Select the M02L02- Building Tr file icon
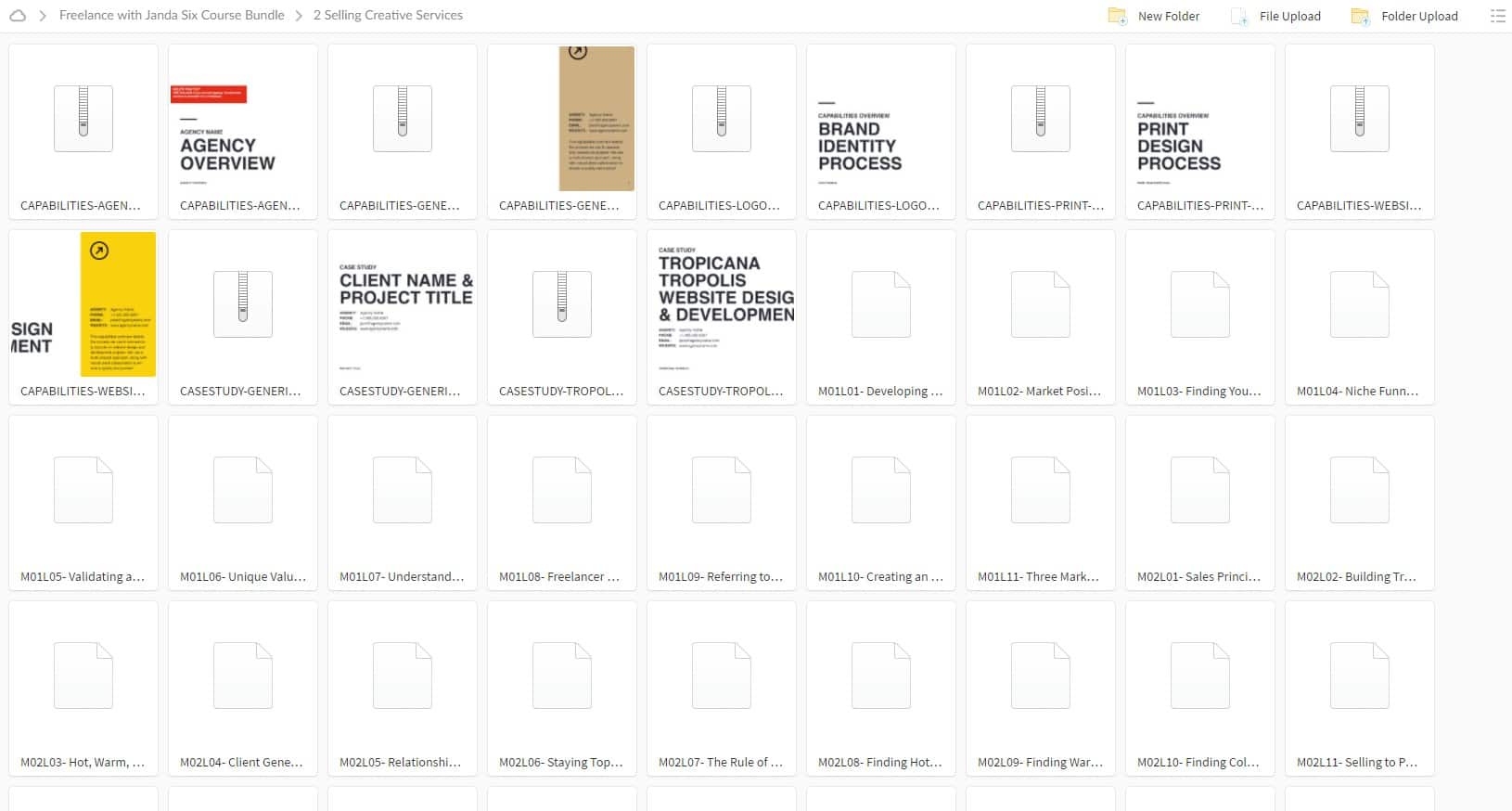The width and height of the screenshot is (1512, 811). pyautogui.click(x=1360, y=490)
